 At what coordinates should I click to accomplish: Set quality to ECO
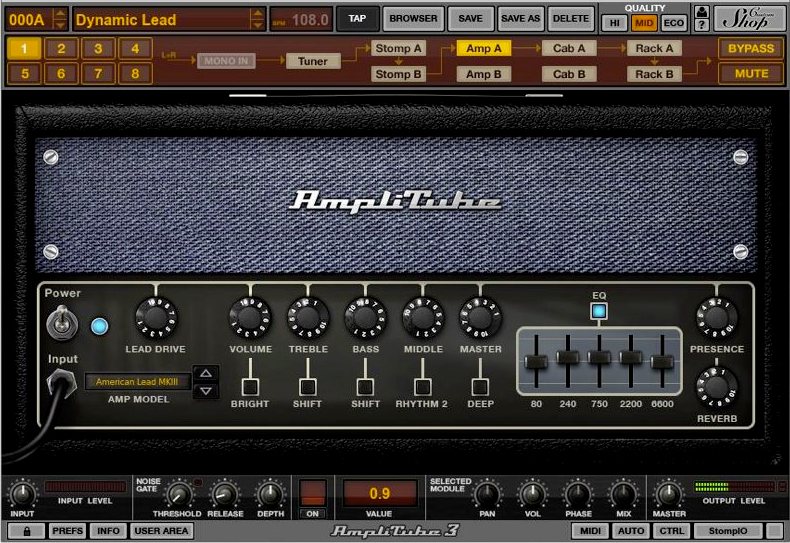point(674,23)
